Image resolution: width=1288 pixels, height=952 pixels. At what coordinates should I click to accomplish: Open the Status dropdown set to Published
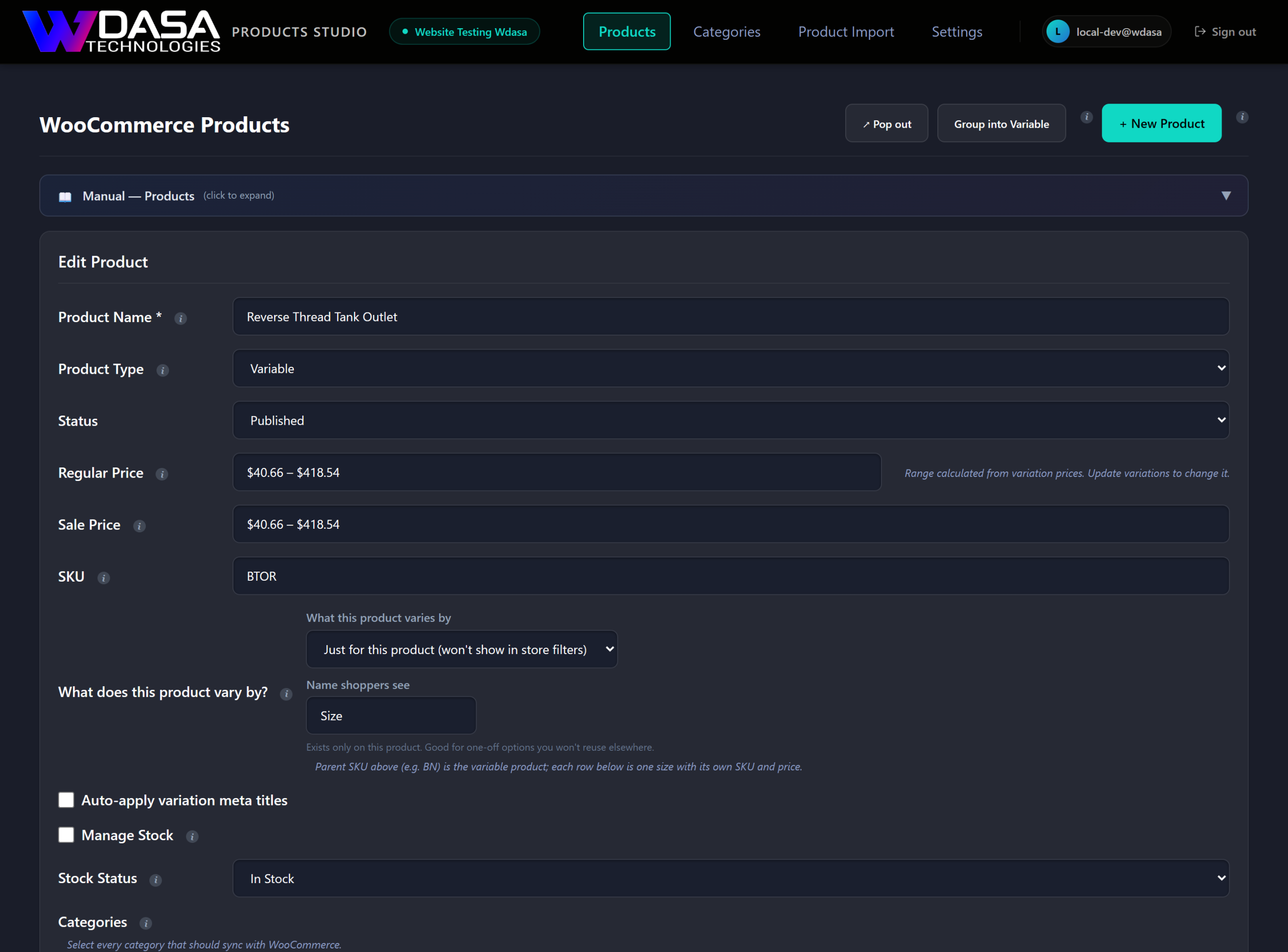(x=731, y=420)
